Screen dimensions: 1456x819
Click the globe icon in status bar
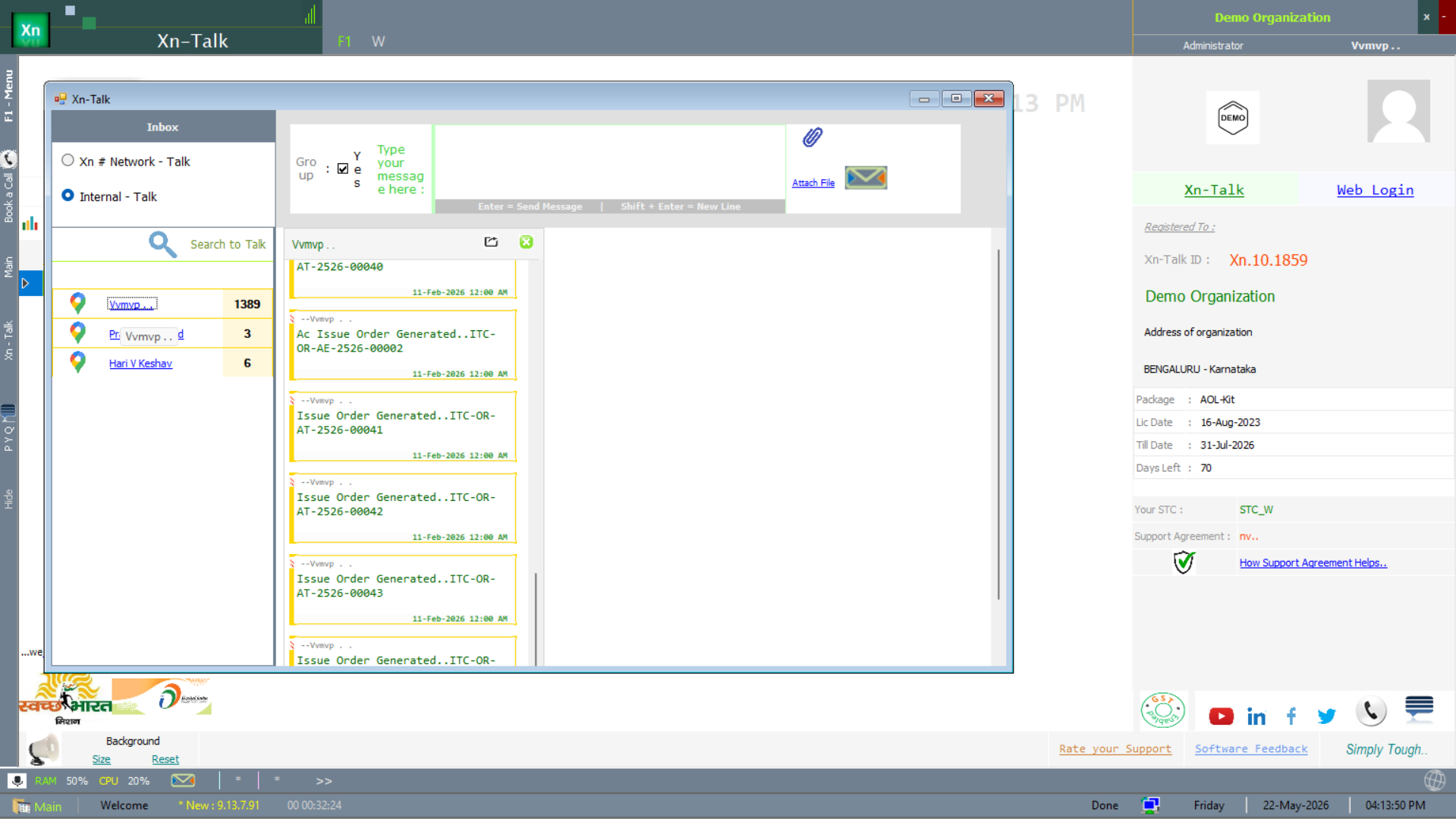(x=1434, y=780)
